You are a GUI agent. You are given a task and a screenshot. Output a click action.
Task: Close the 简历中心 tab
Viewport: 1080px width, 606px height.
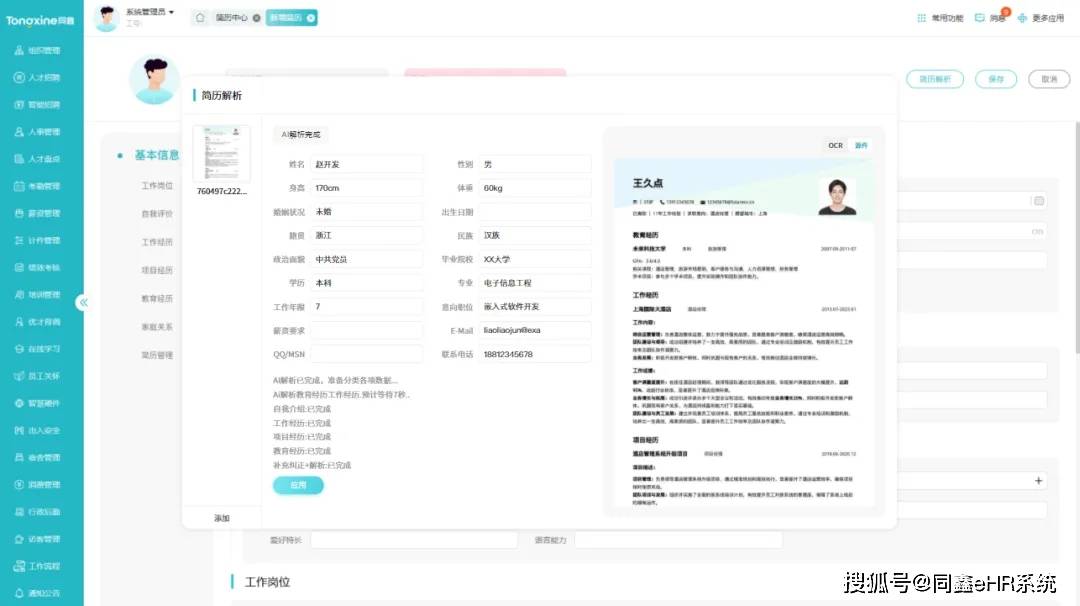click(x=257, y=18)
